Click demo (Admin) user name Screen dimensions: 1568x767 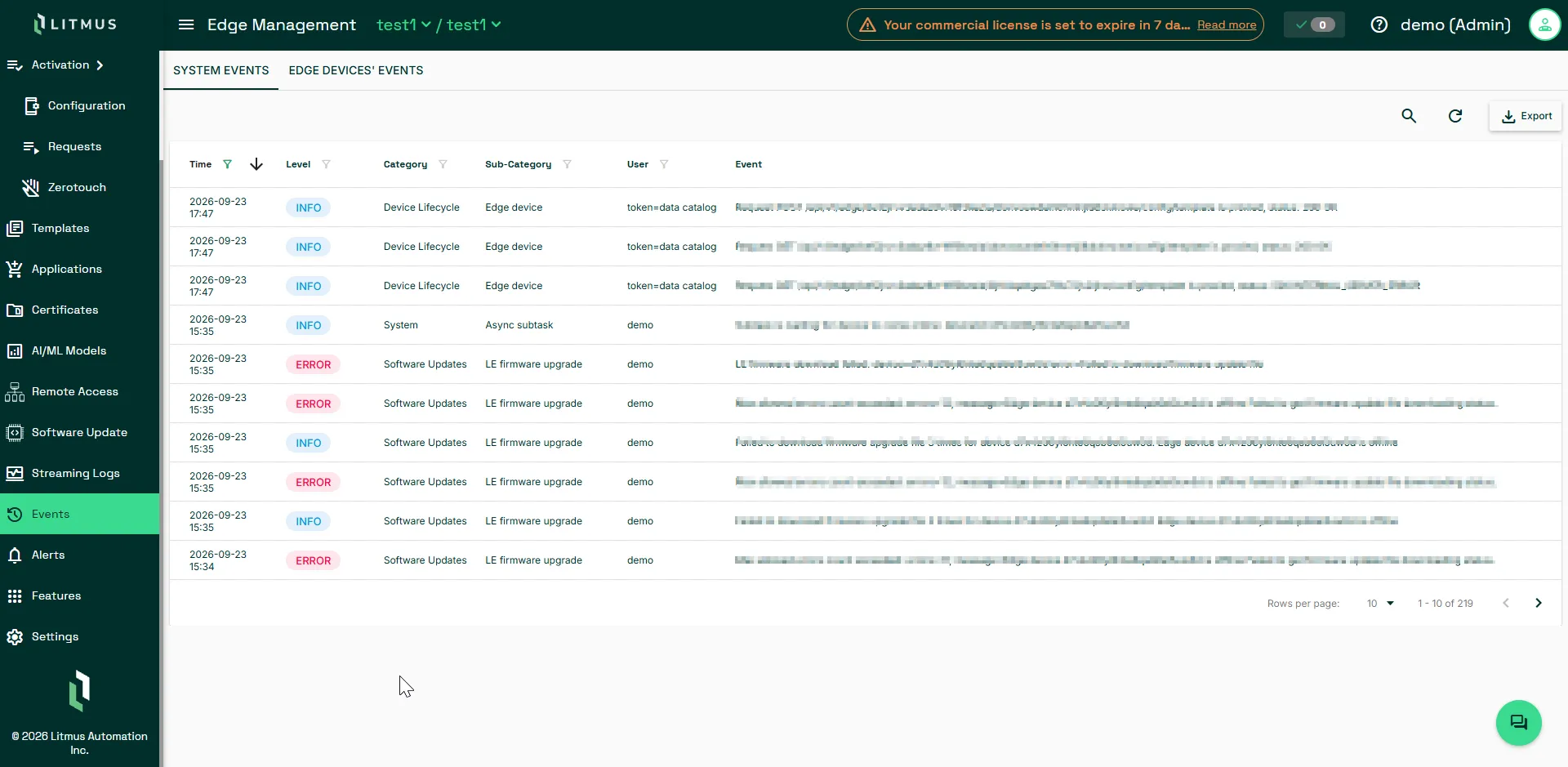[x=1455, y=25]
